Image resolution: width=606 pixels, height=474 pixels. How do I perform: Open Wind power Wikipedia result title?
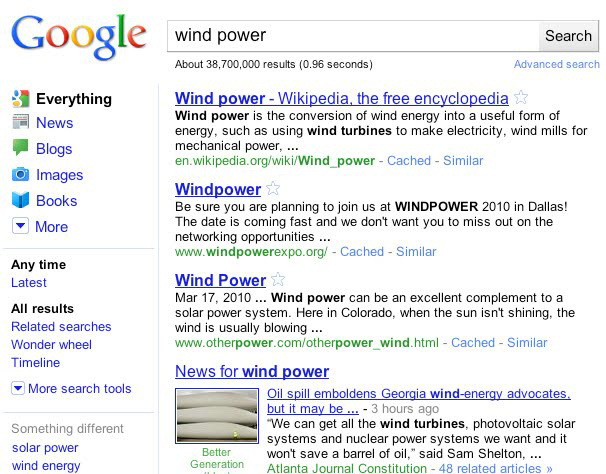(342, 99)
